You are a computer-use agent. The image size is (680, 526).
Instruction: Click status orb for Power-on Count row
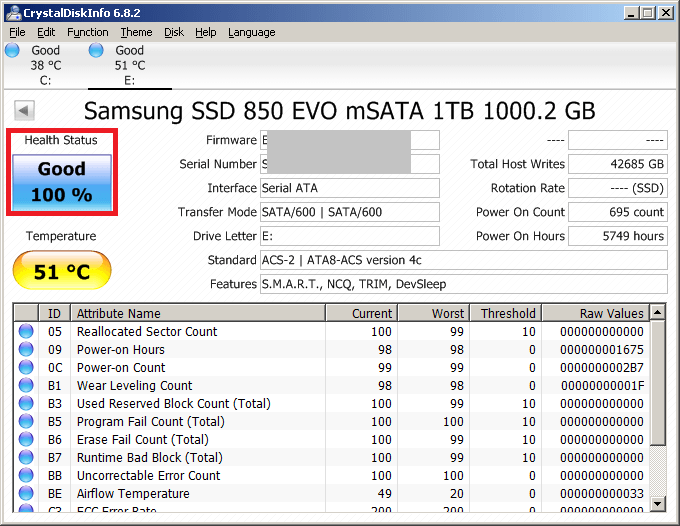pos(26,367)
